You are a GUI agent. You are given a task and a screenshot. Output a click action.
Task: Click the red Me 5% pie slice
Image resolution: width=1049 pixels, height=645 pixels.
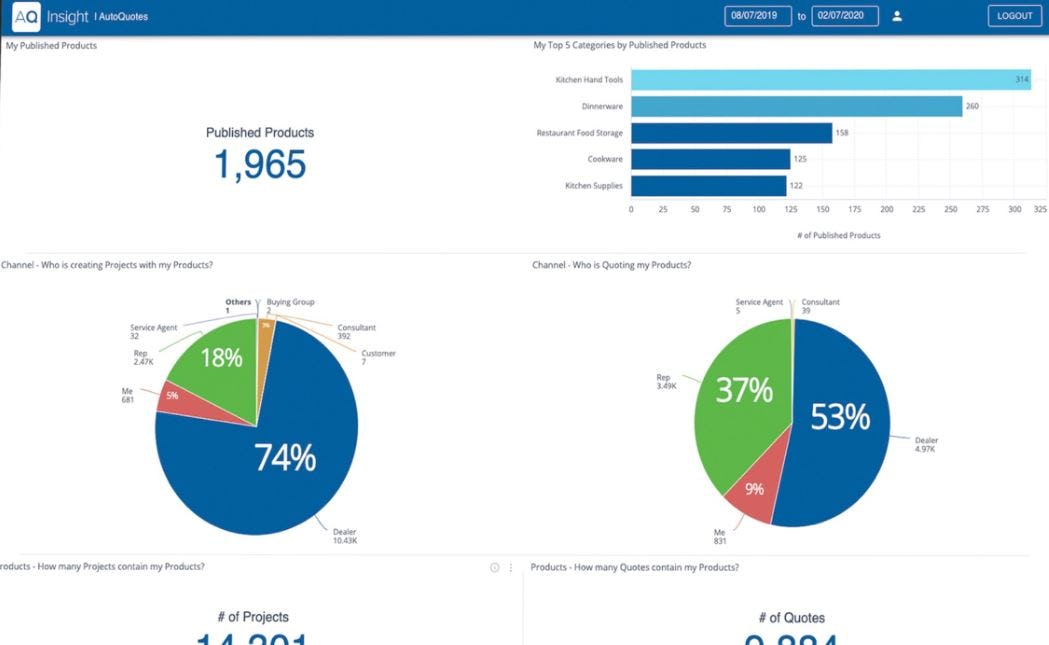[x=172, y=396]
